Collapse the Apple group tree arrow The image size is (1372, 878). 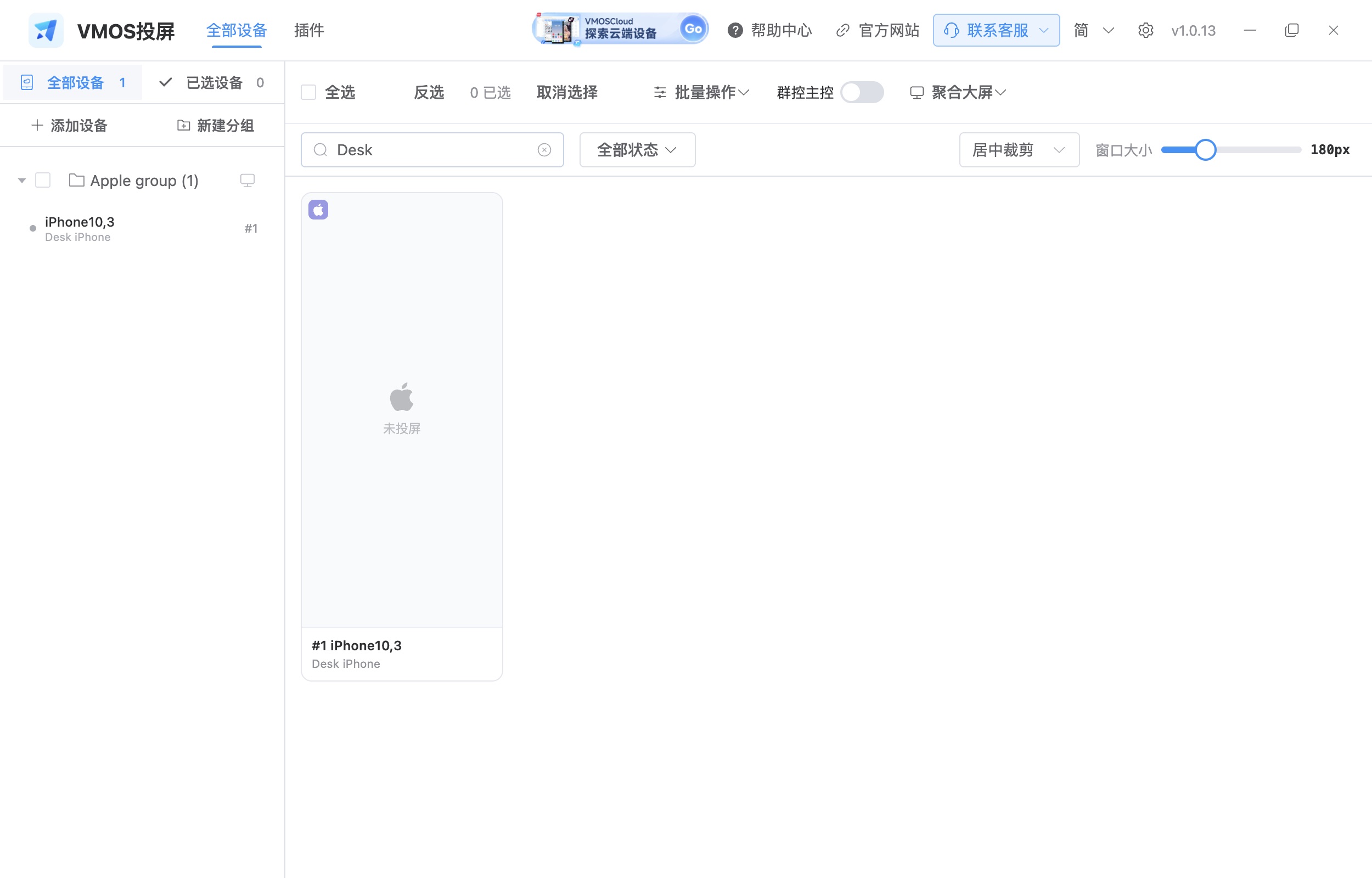[x=21, y=181]
